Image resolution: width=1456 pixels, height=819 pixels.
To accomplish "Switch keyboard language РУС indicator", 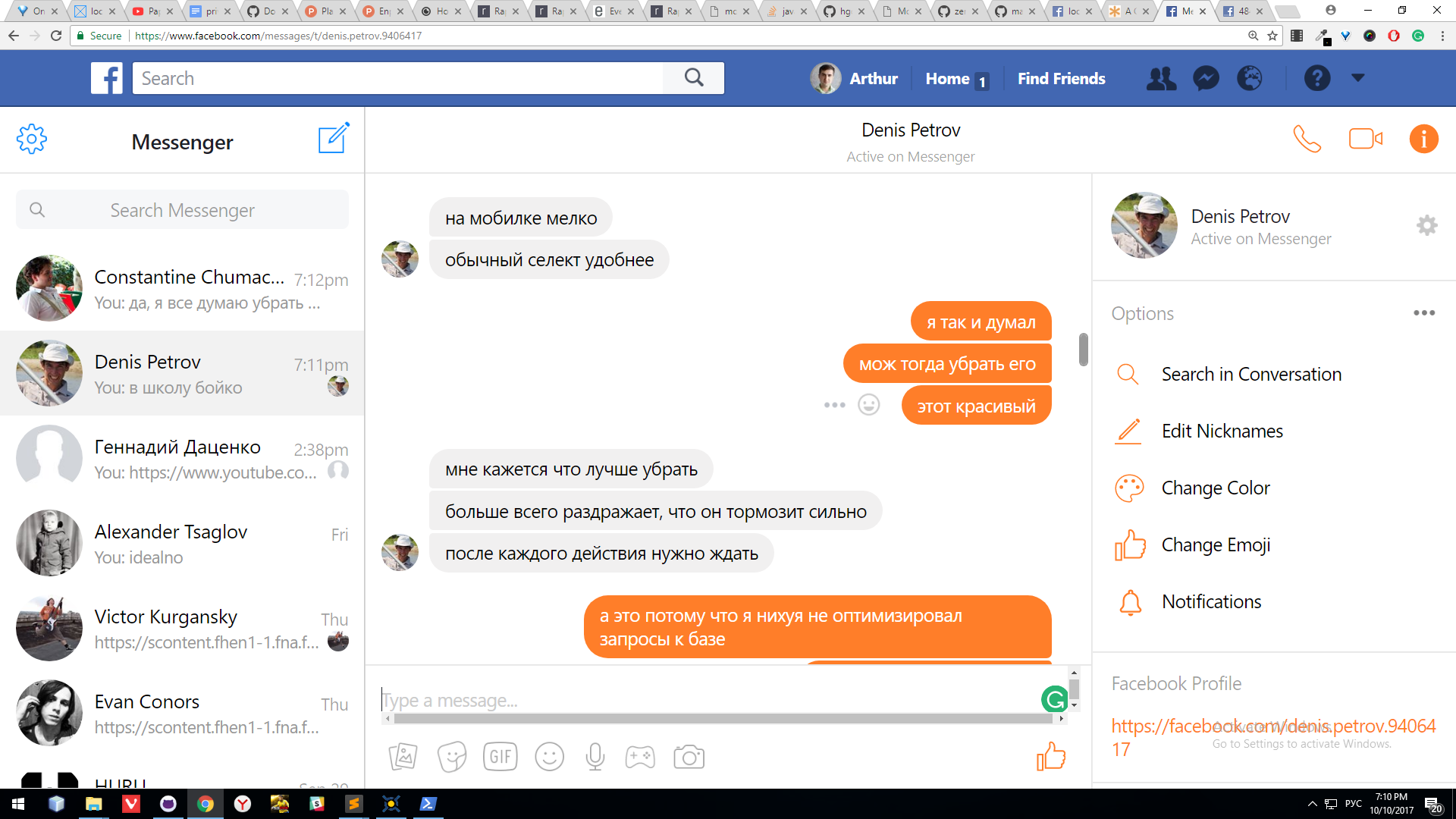I will pos(1353,804).
